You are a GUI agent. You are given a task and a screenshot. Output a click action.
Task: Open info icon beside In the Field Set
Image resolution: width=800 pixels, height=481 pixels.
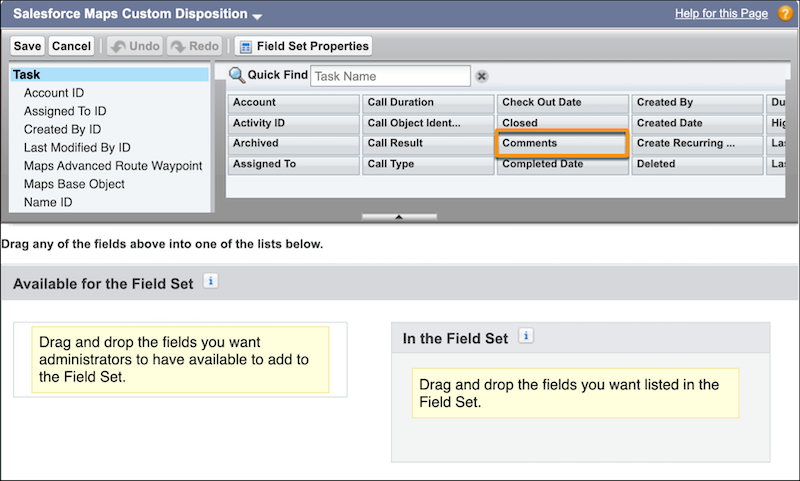[526, 336]
